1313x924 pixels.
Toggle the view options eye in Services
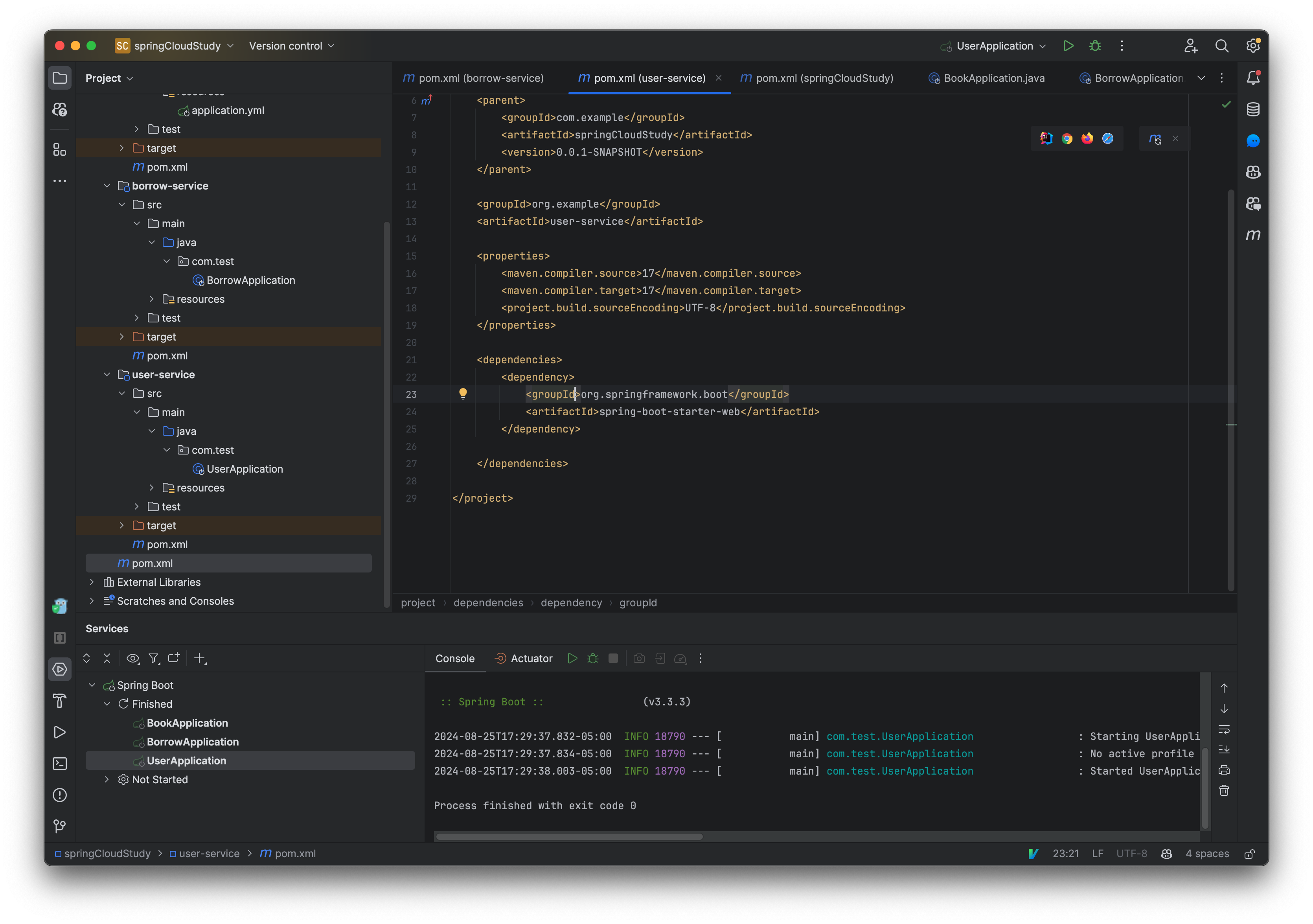[x=132, y=659]
